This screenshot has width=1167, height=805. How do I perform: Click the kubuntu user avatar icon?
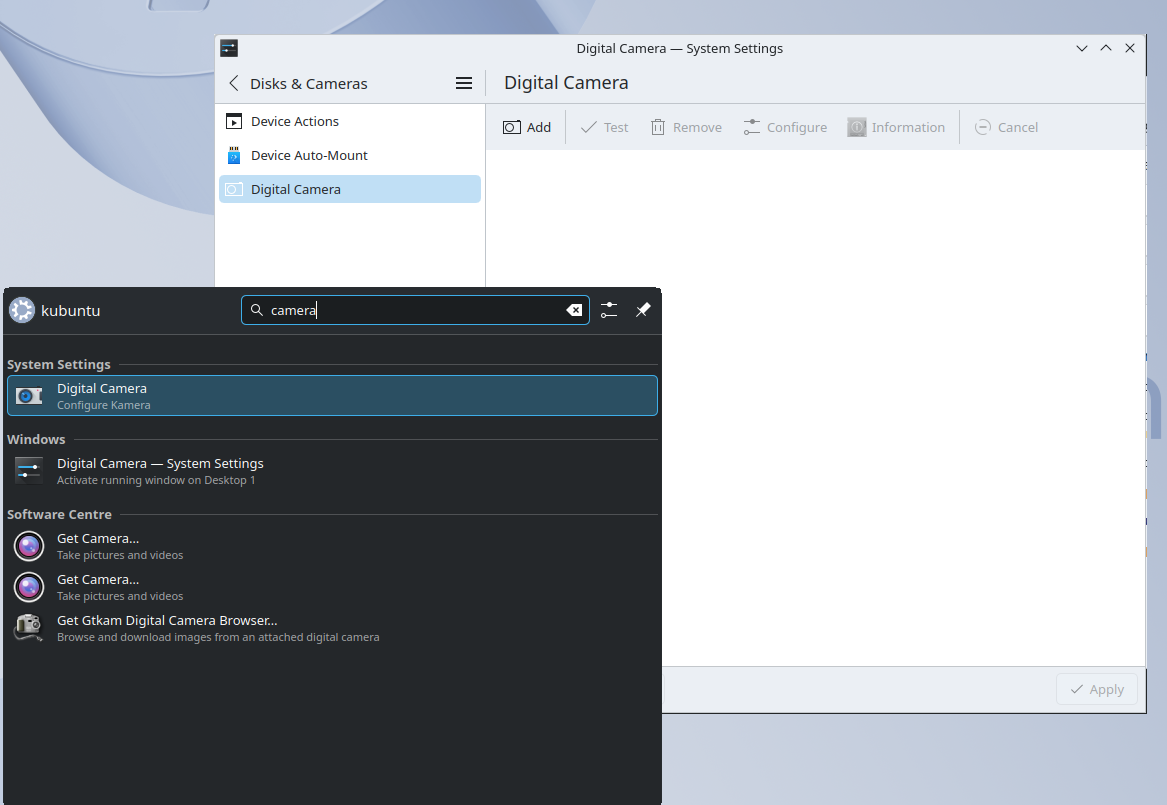pos(22,310)
